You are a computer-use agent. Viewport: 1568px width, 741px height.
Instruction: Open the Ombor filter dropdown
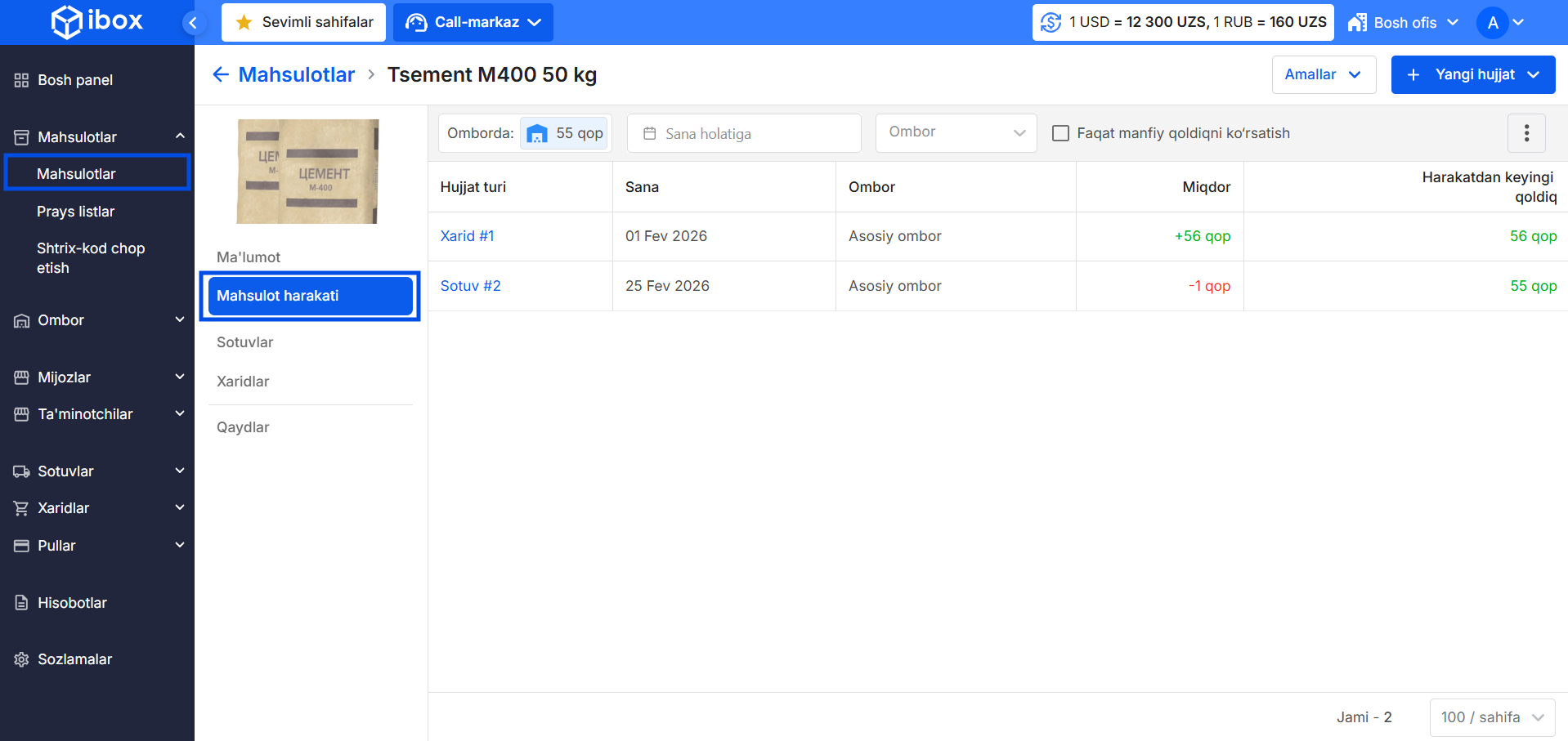click(x=955, y=133)
